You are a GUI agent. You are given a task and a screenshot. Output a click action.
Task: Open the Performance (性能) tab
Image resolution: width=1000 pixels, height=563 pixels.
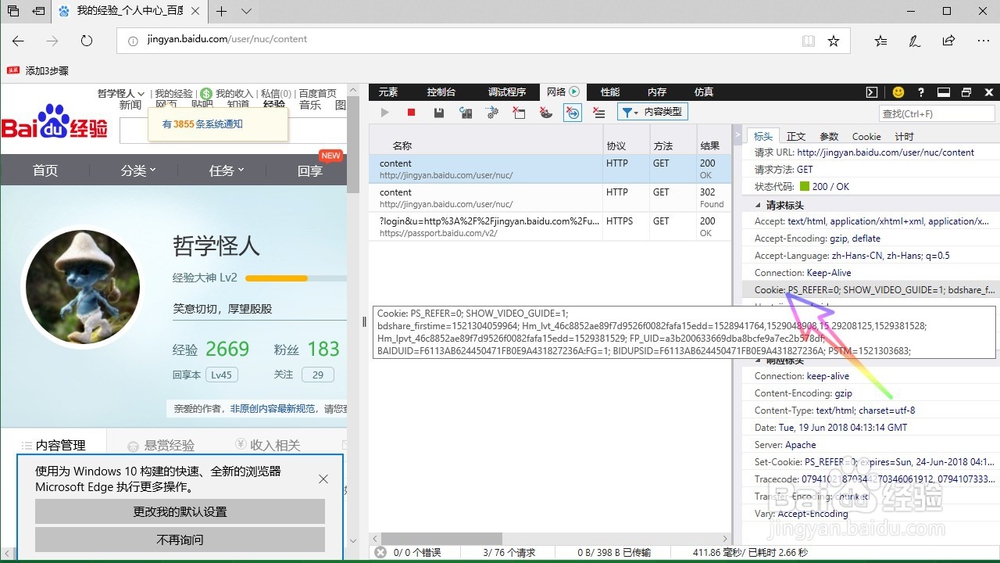coord(610,92)
